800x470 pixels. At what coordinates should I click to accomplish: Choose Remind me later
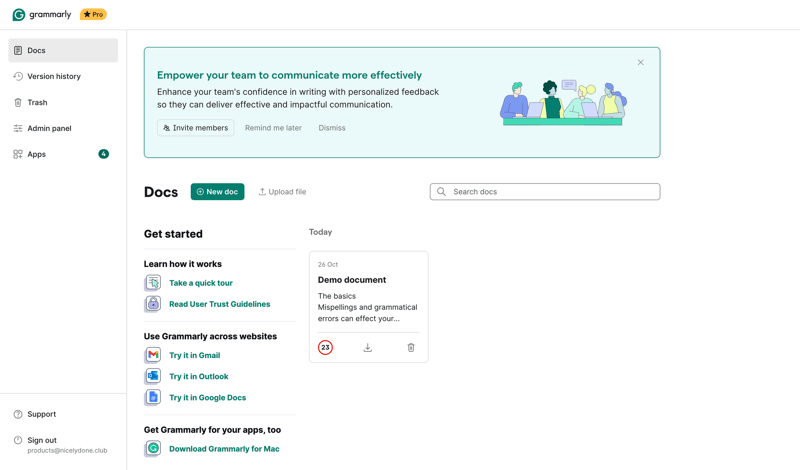coord(273,128)
